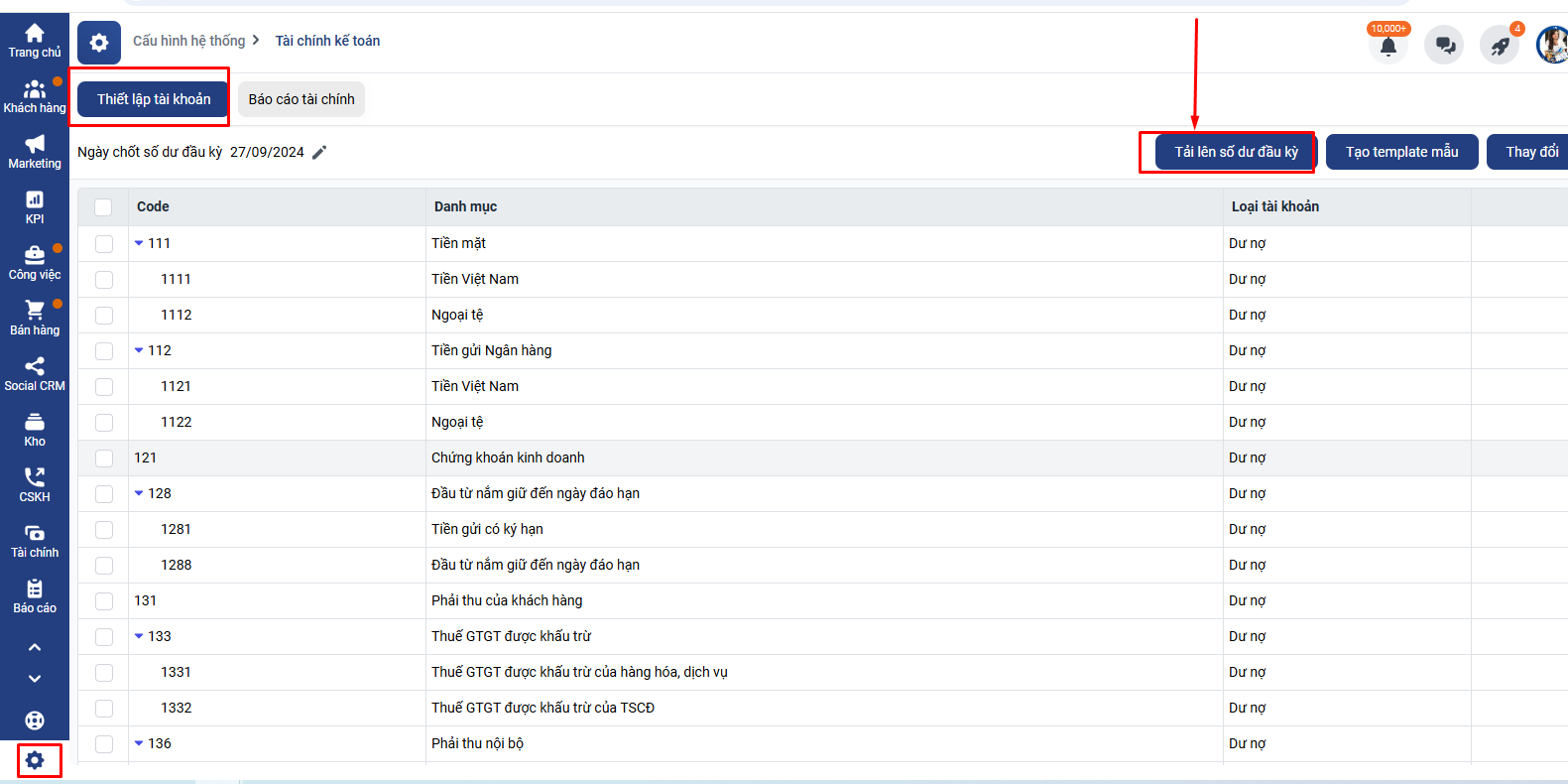Collapse the account 111 tree node
This screenshot has width=1568, height=784.
tap(139, 243)
